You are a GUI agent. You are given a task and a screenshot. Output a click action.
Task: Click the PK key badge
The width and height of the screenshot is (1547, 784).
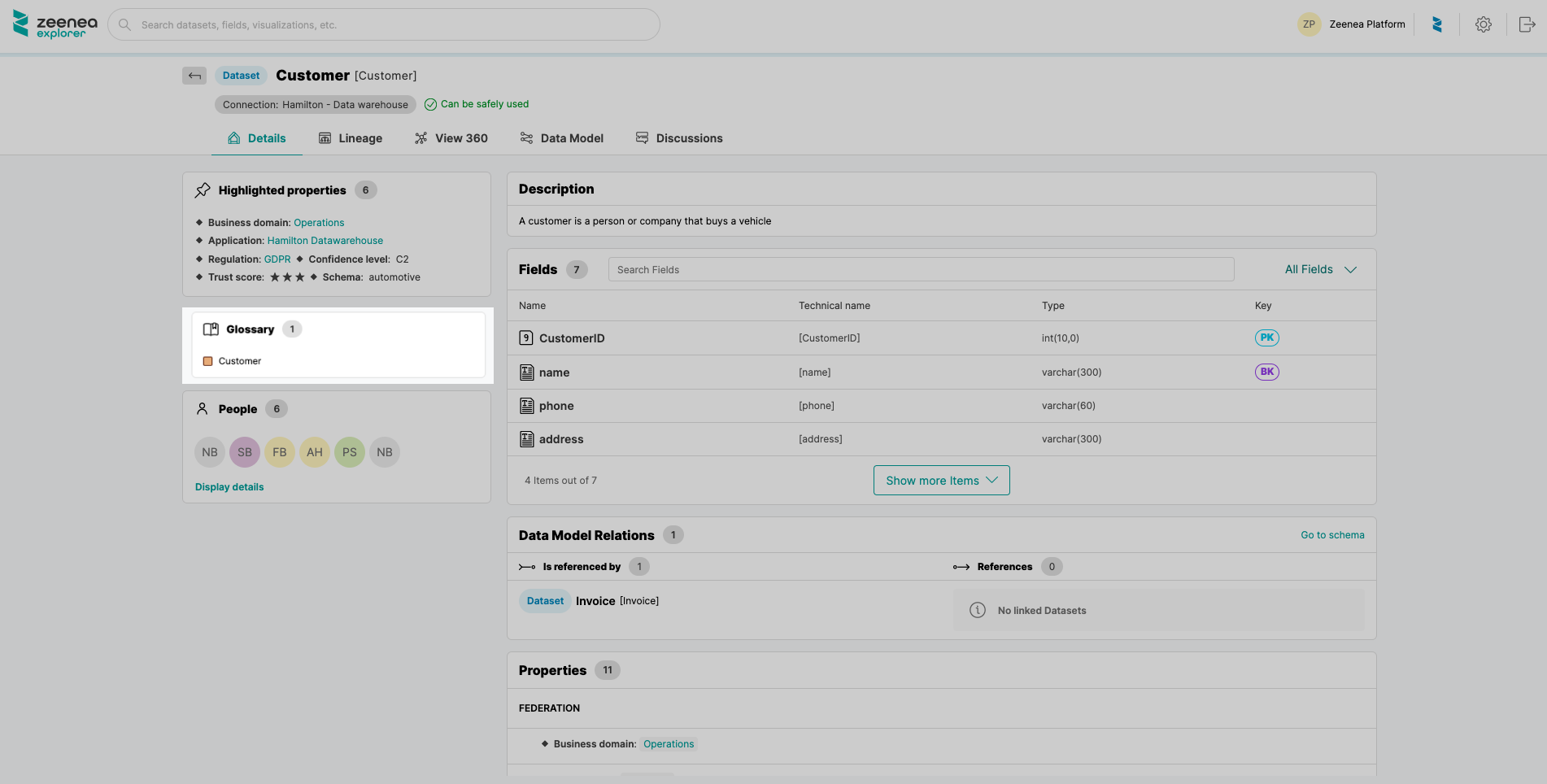pyautogui.click(x=1266, y=338)
